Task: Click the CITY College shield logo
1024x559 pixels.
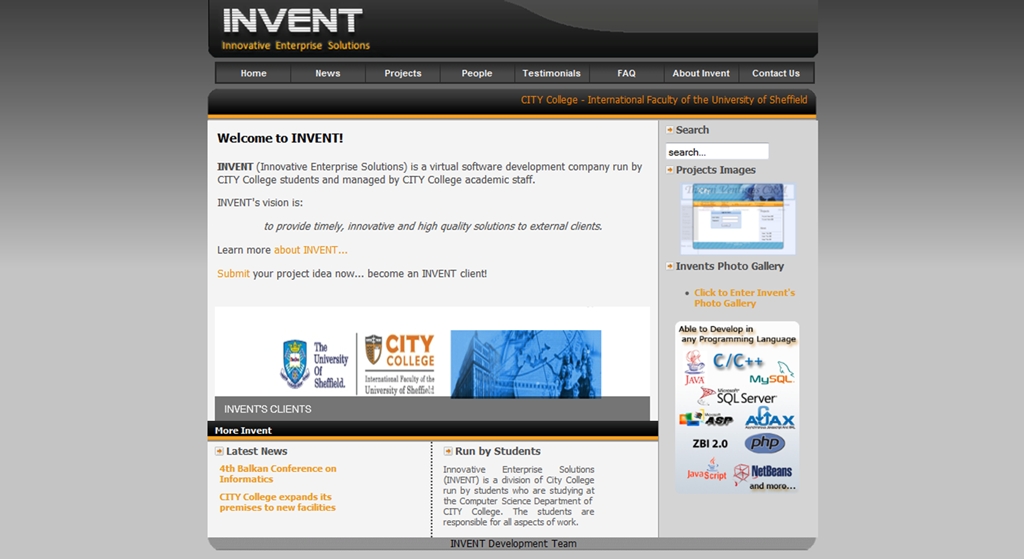Action: [373, 349]
